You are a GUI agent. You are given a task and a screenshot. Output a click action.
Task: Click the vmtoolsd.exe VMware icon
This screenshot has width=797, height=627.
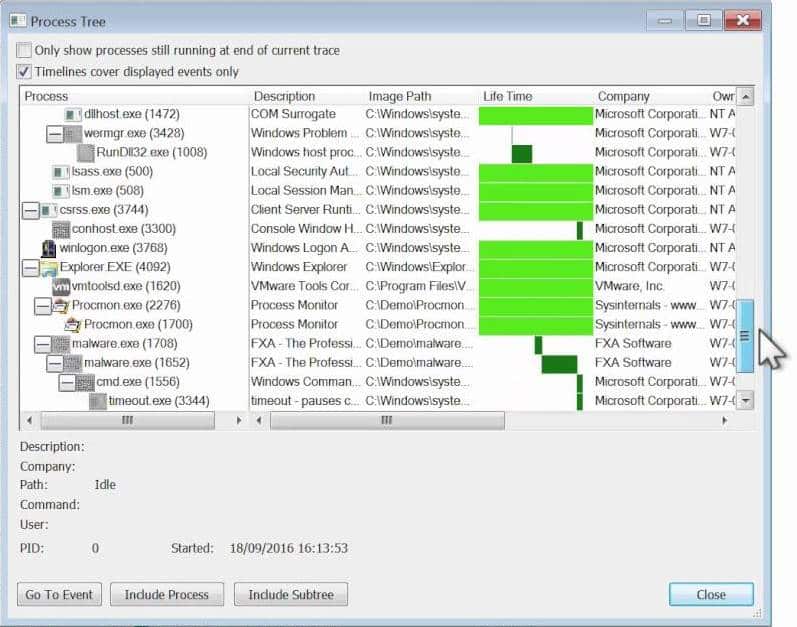click(x=61, y=286)
